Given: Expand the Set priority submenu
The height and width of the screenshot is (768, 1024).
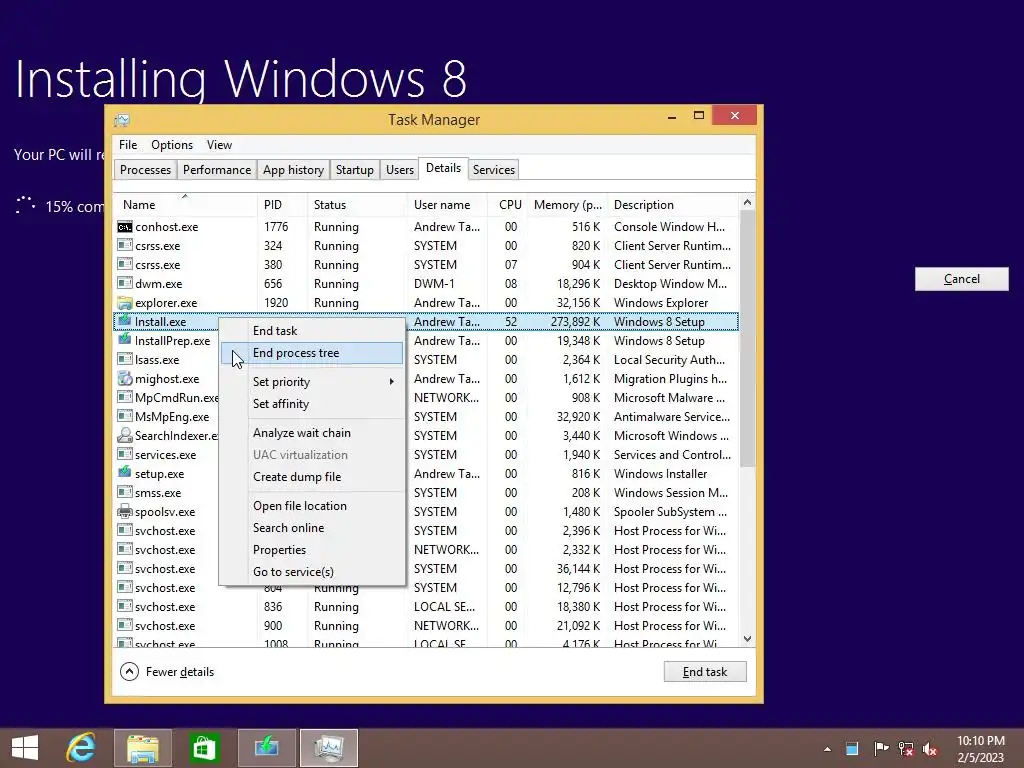Looking at the screenshot, I should pos(312,382).
